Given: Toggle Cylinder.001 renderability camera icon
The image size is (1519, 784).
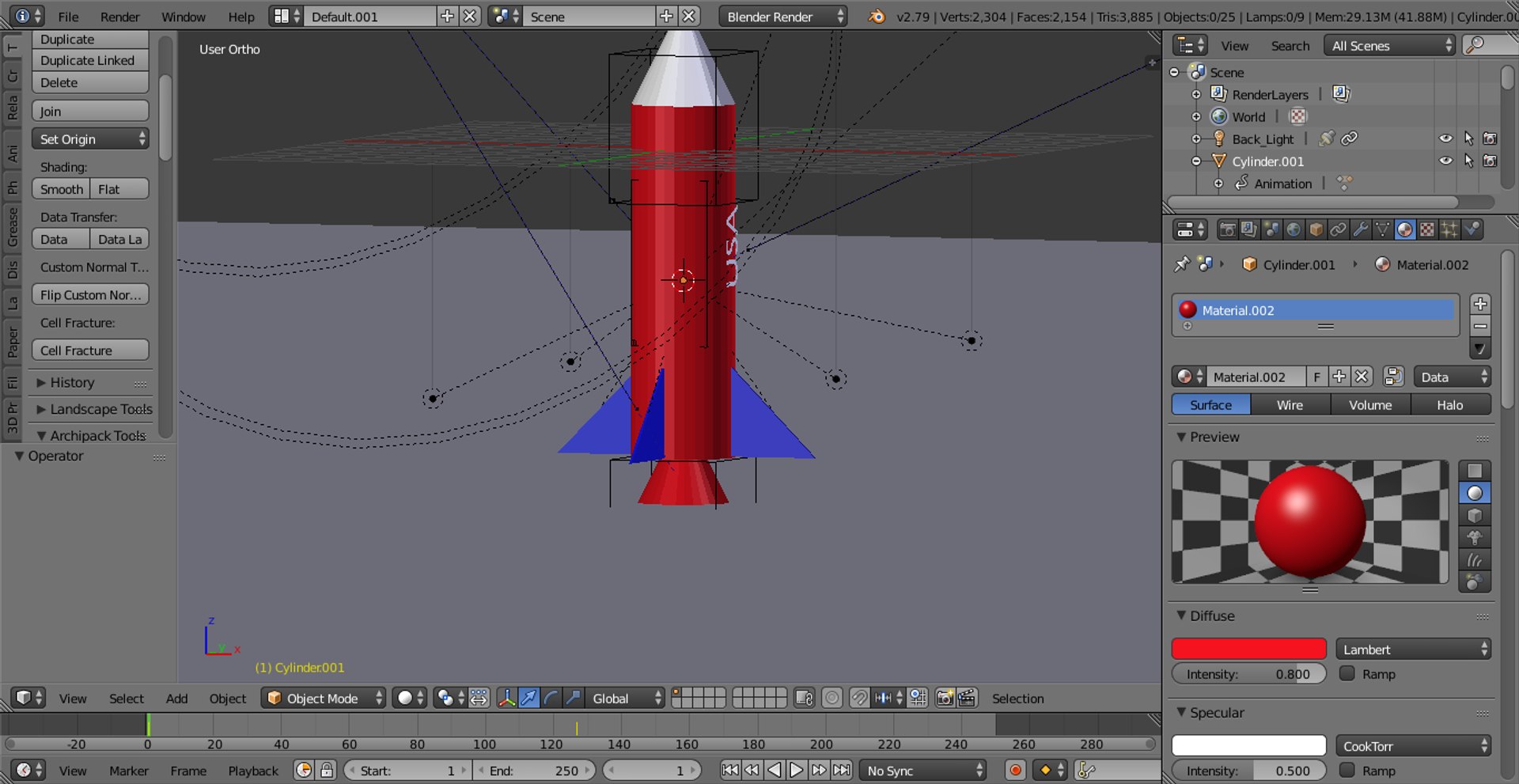Looking at the screenshot, I should coord(1490,161).
